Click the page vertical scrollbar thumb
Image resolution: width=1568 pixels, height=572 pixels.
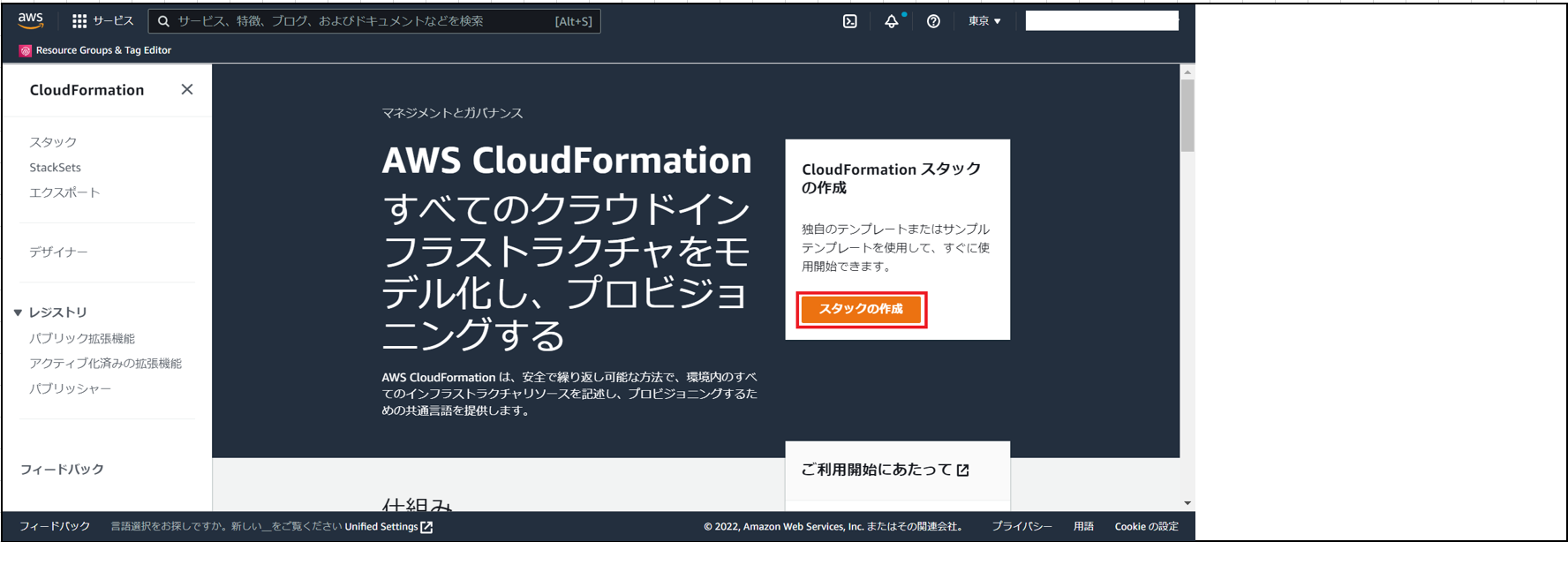point(1187,116)
